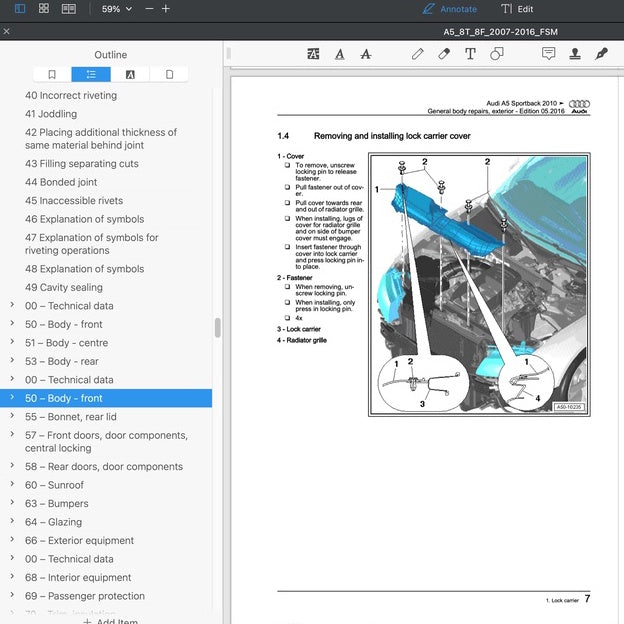Enable two-page reading view
This screenshot has height=624, width=624.
tap(69, 8)
